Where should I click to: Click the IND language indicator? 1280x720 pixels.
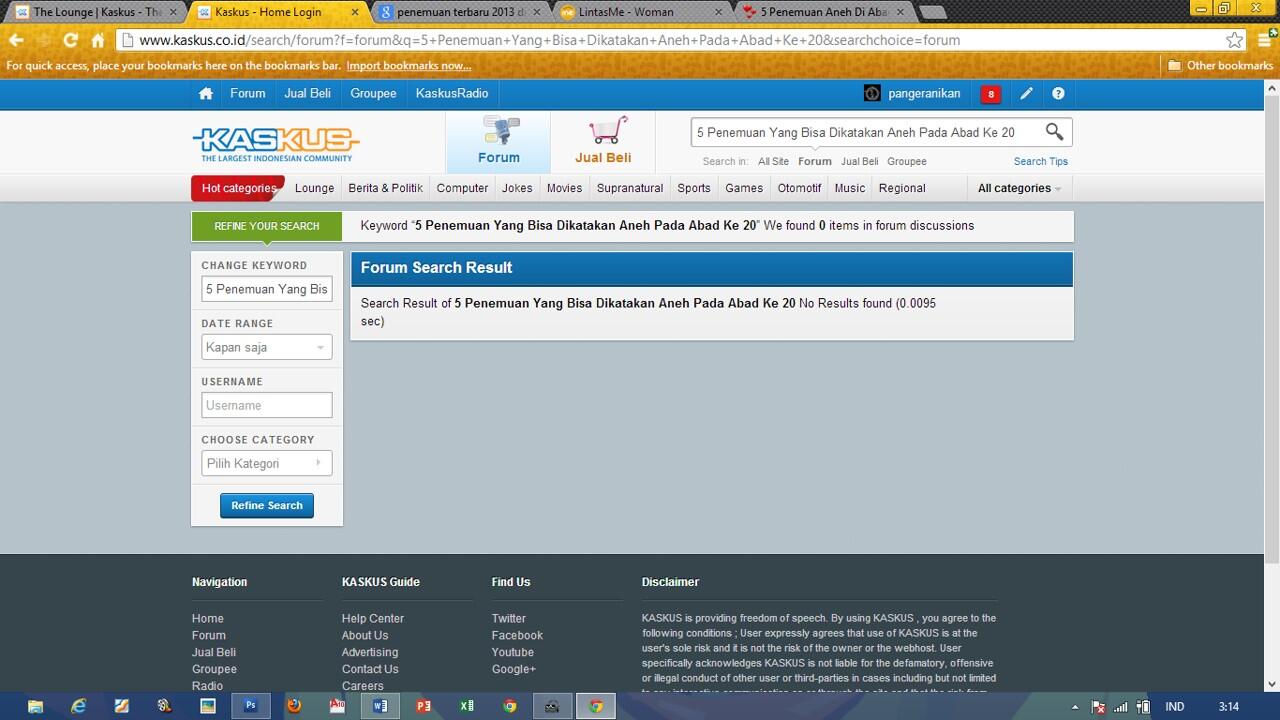[x=1175, y=707]
